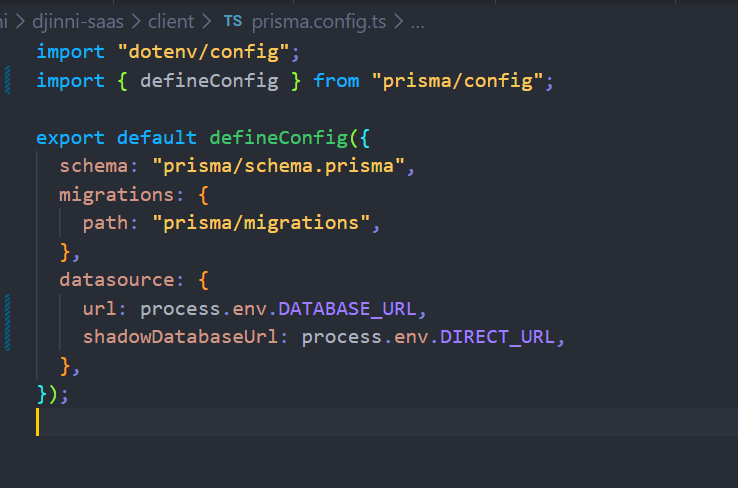This screenshot has height=488, width=738.
Task: Click the "prisma/migrations" path string
Action: (261, 222)
